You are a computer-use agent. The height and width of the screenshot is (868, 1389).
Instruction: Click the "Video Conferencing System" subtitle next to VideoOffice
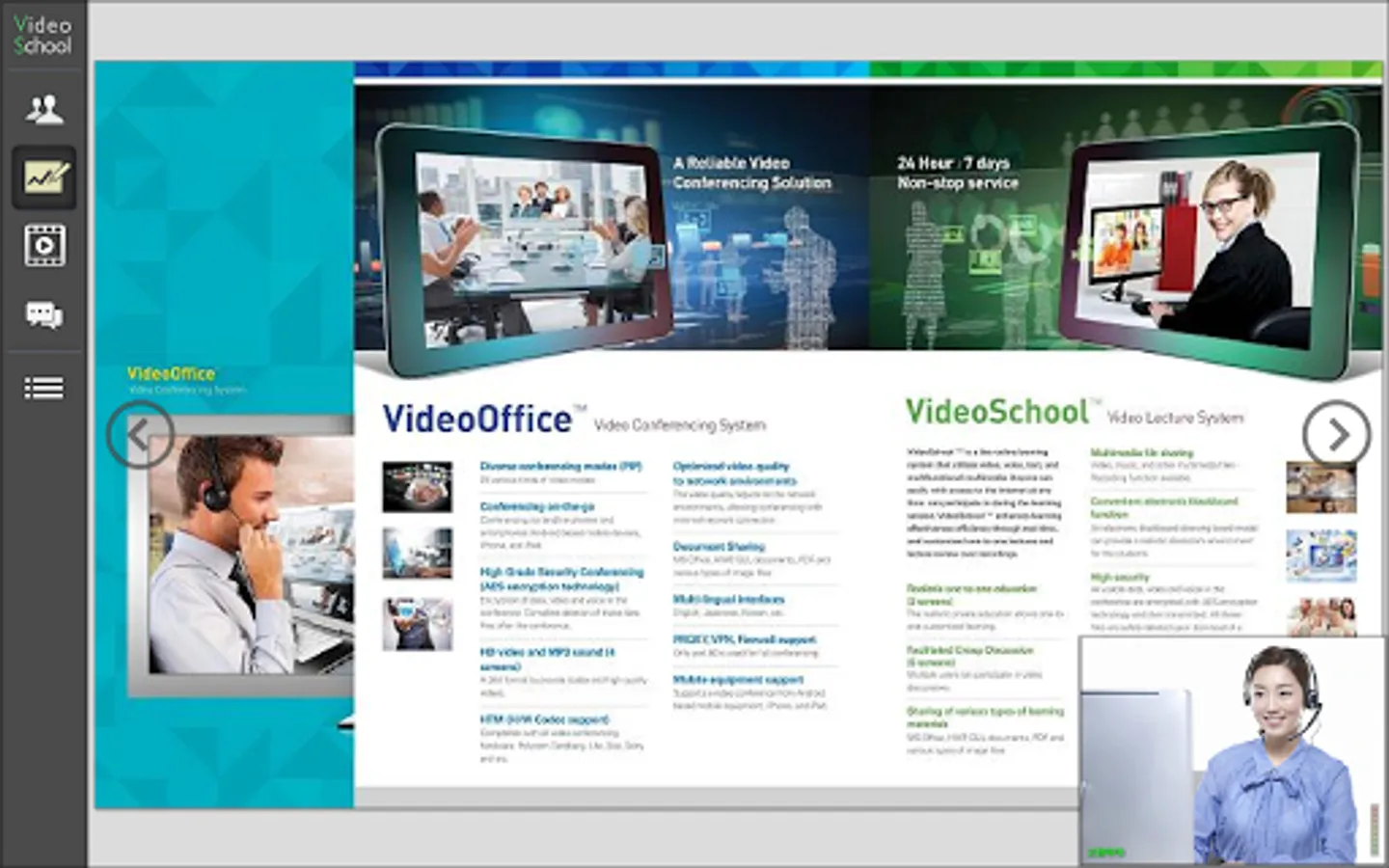point(680,425)
